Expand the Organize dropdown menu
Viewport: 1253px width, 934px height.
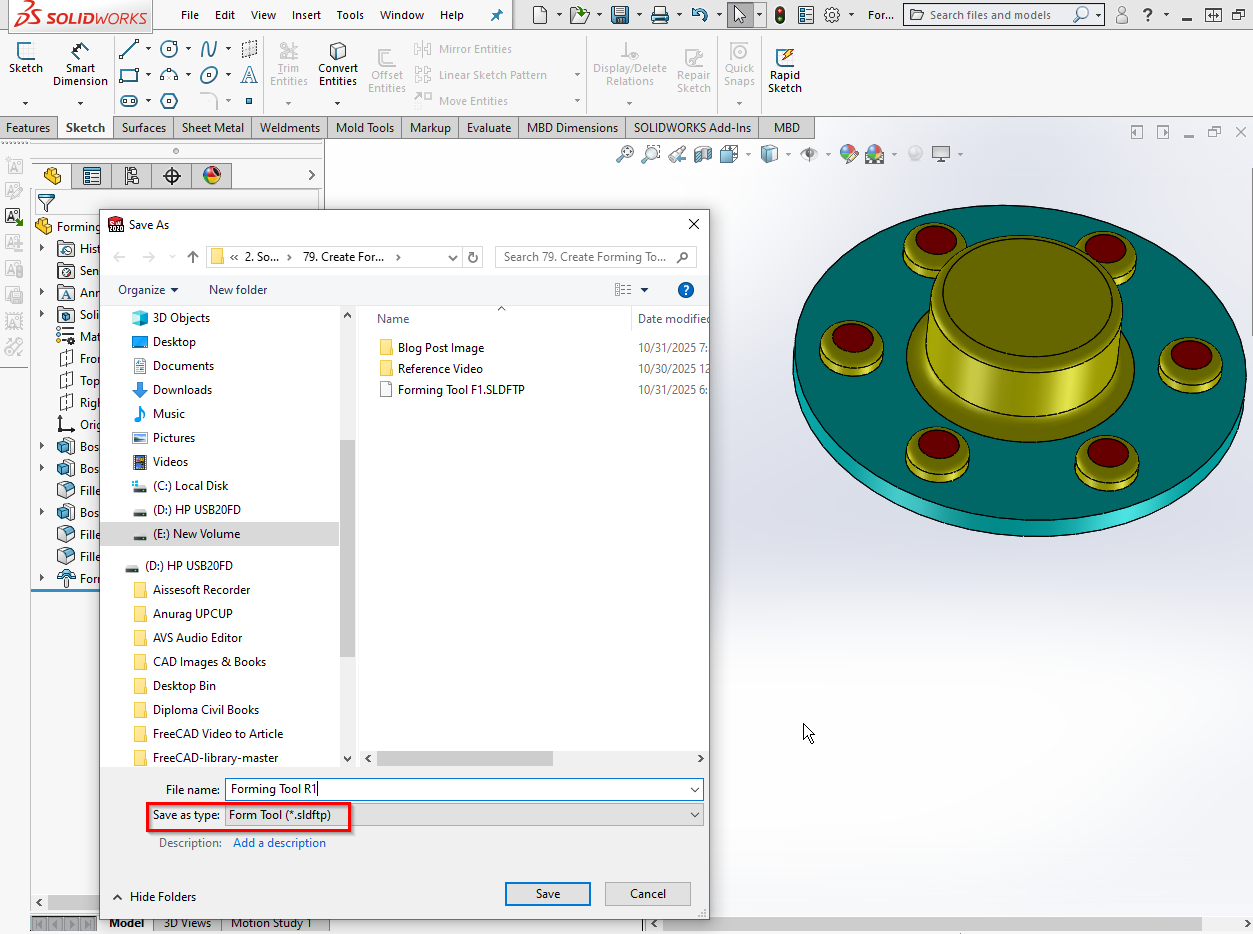tap(148, 290)
